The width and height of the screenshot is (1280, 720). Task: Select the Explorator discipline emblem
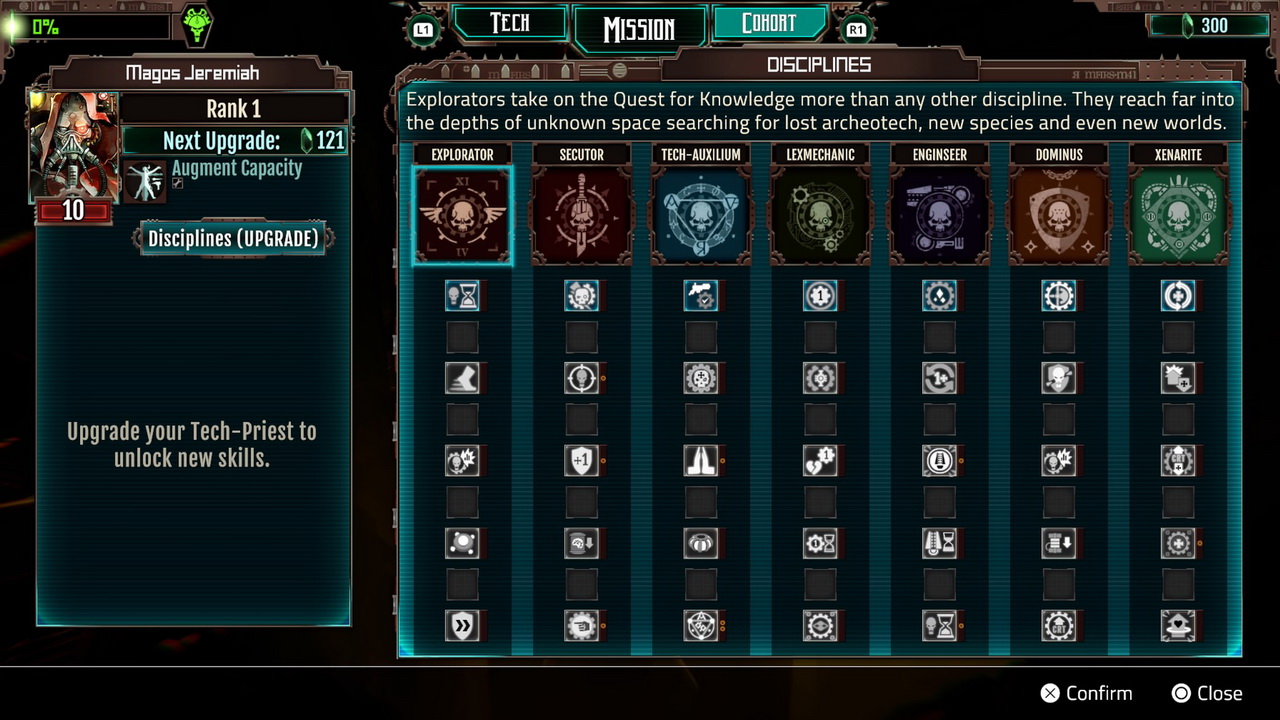pos(462,216)
